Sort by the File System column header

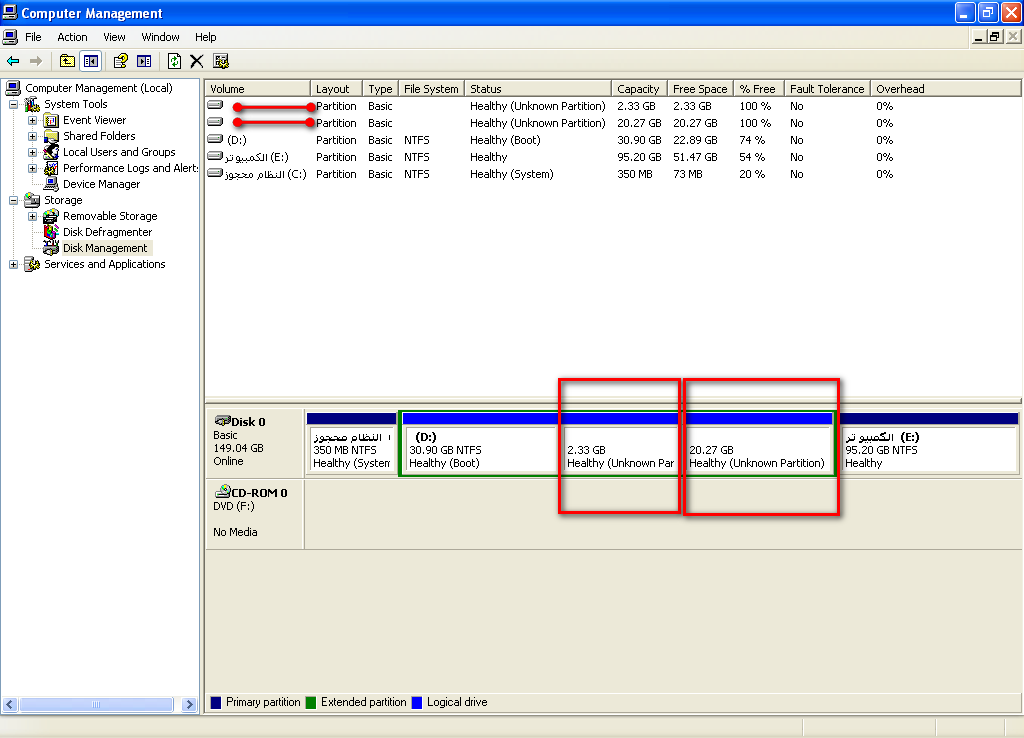coord(431,89)
